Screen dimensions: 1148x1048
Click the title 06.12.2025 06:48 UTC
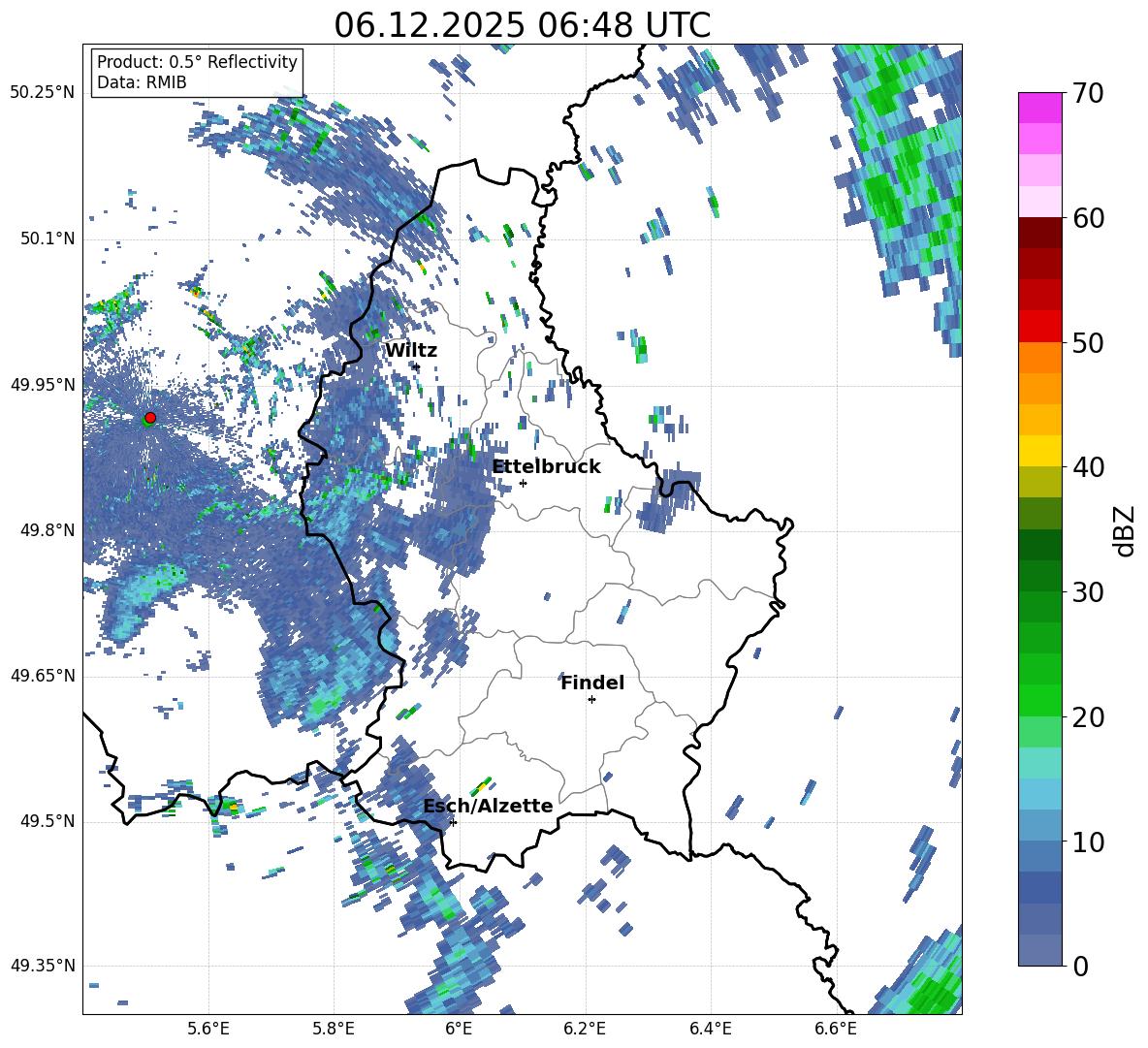point(522,25)
